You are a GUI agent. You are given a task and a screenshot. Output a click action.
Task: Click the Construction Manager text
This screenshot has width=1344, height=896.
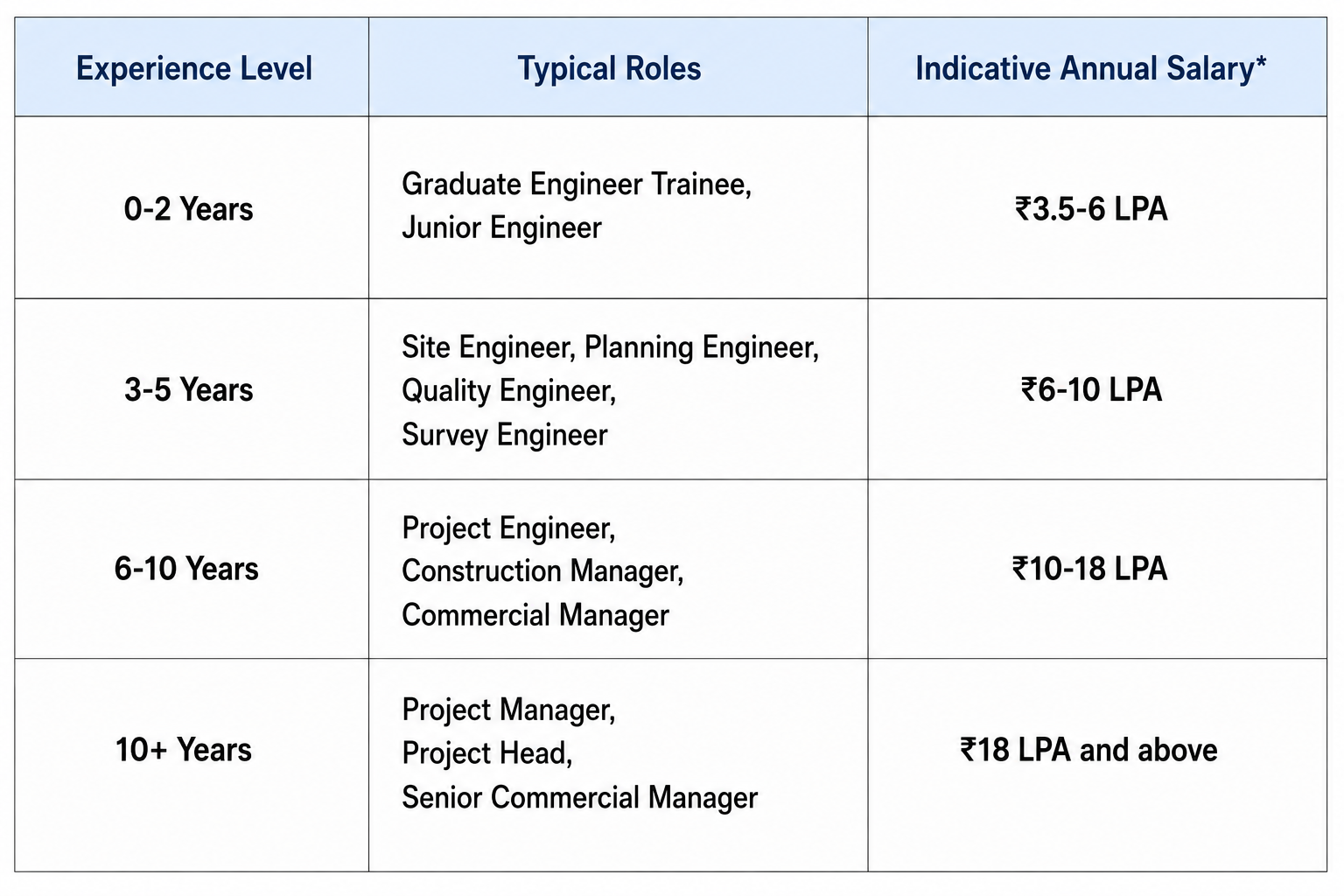[542, 571]
